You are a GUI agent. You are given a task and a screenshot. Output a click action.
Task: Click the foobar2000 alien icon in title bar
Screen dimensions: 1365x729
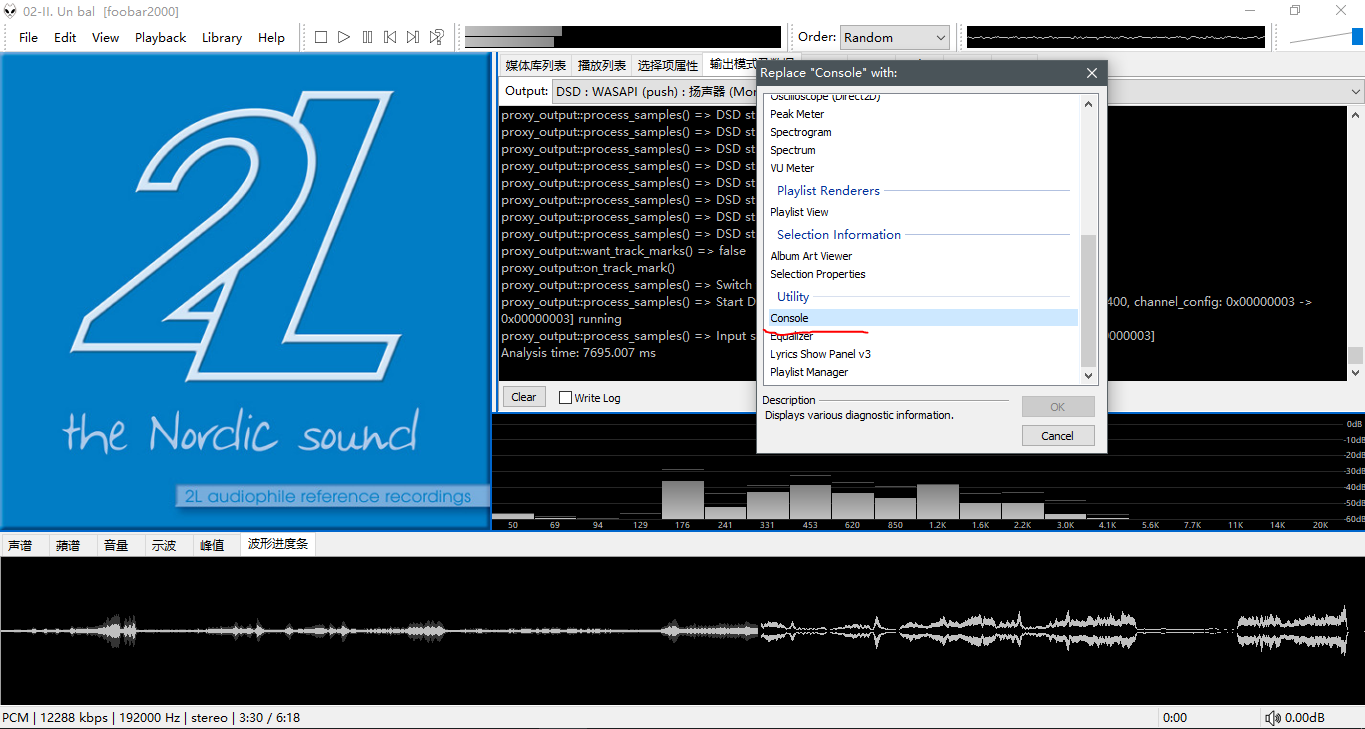tap(11, 11)
